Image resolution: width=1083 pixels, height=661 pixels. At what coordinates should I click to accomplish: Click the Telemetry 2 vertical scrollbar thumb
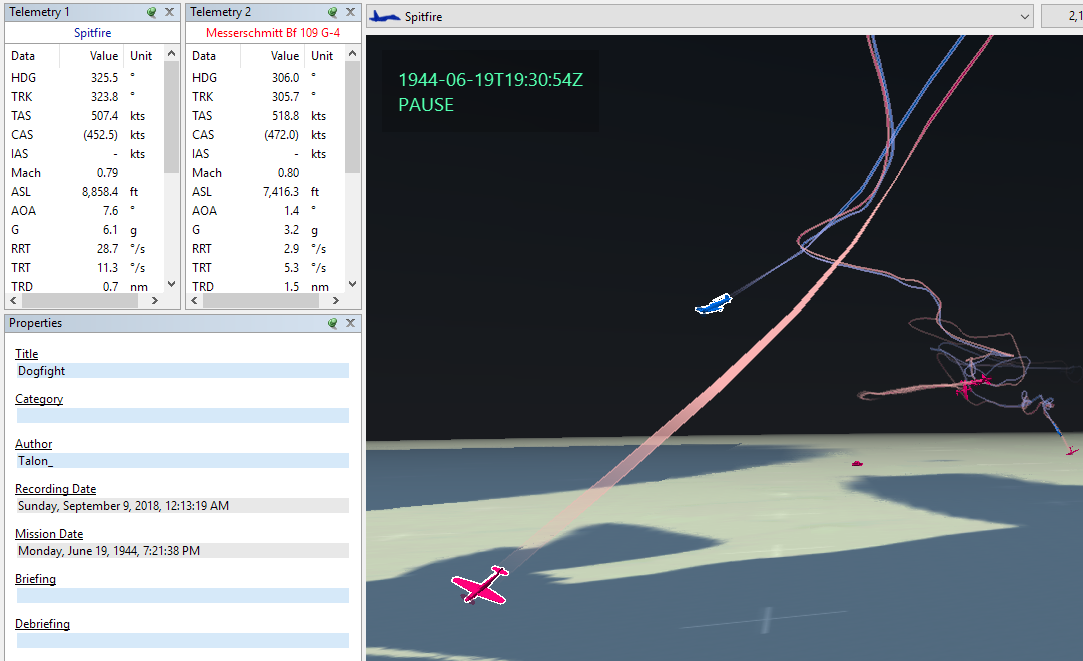coord(352,117)
